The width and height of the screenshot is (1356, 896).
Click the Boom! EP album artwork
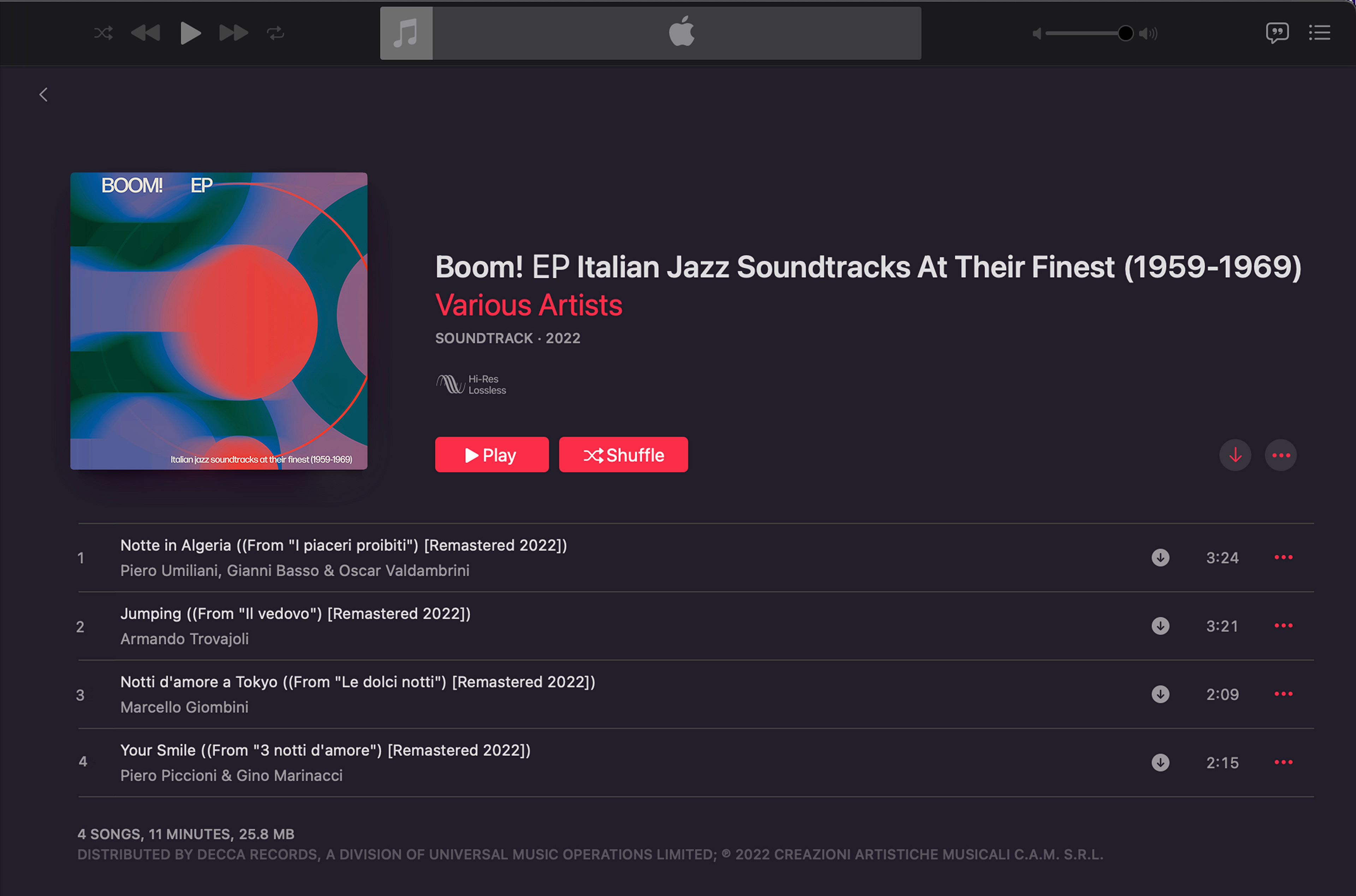point(219,321)
